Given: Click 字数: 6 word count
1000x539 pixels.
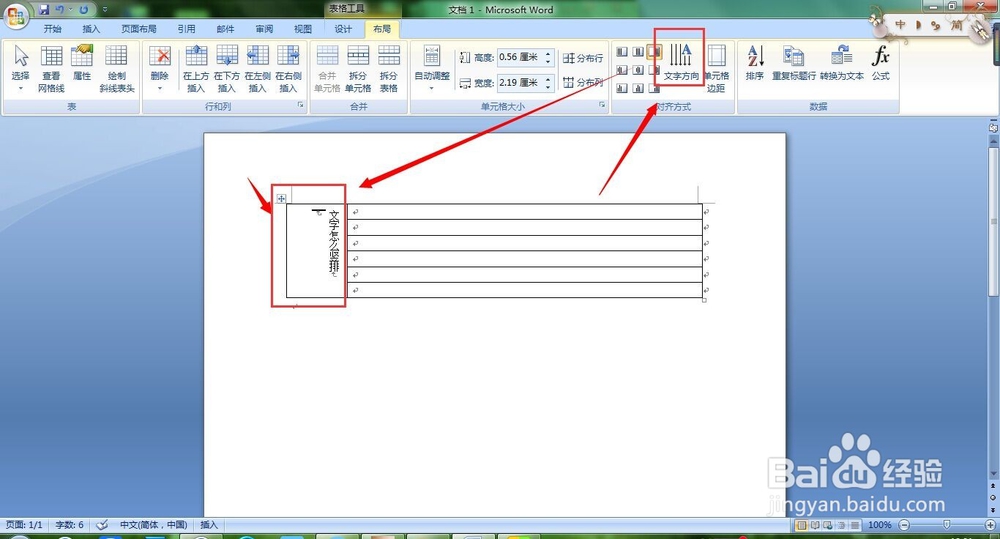Looking at the screenshot, I should click(69, 525).
